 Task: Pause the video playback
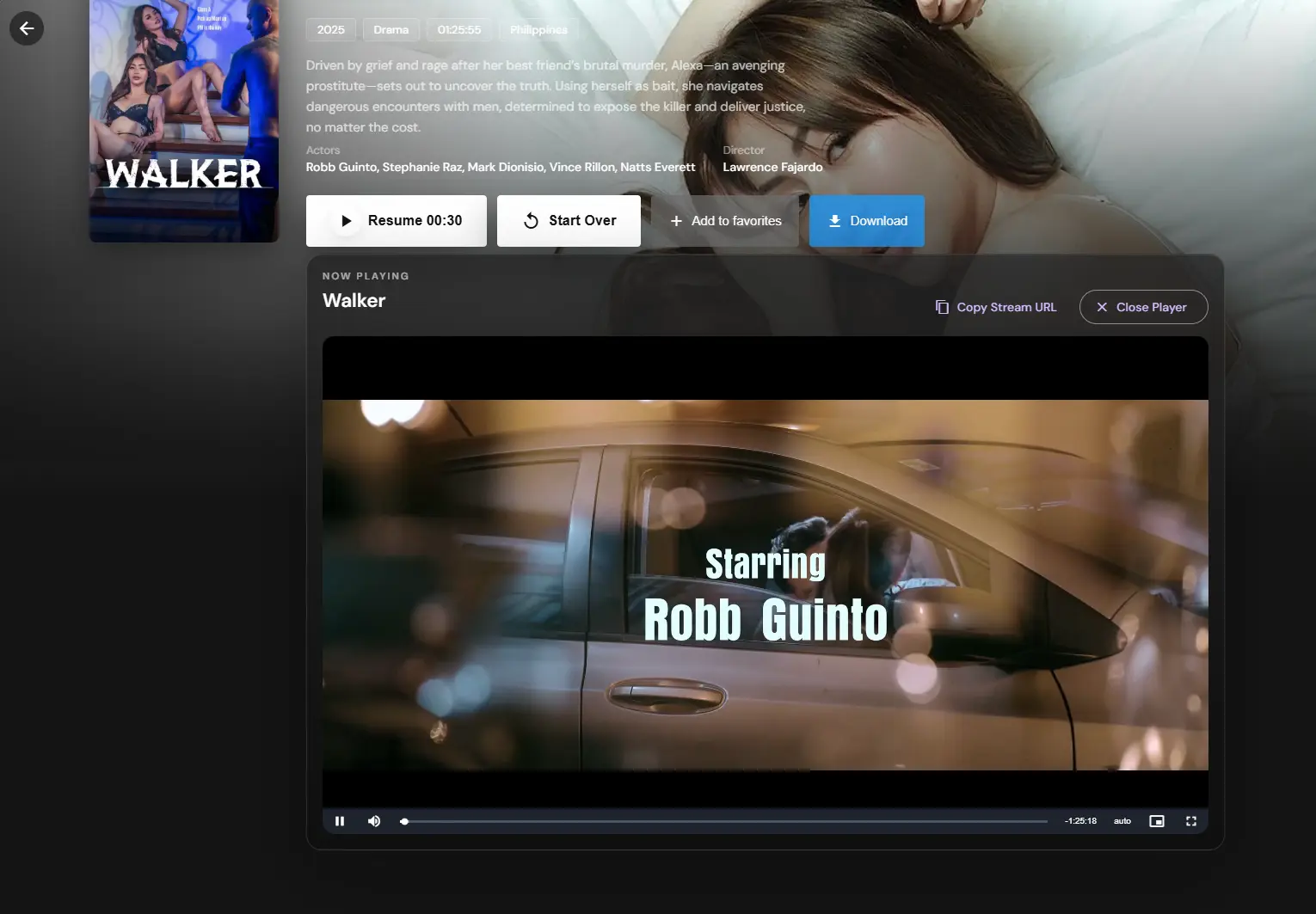[x=340, y=821]
